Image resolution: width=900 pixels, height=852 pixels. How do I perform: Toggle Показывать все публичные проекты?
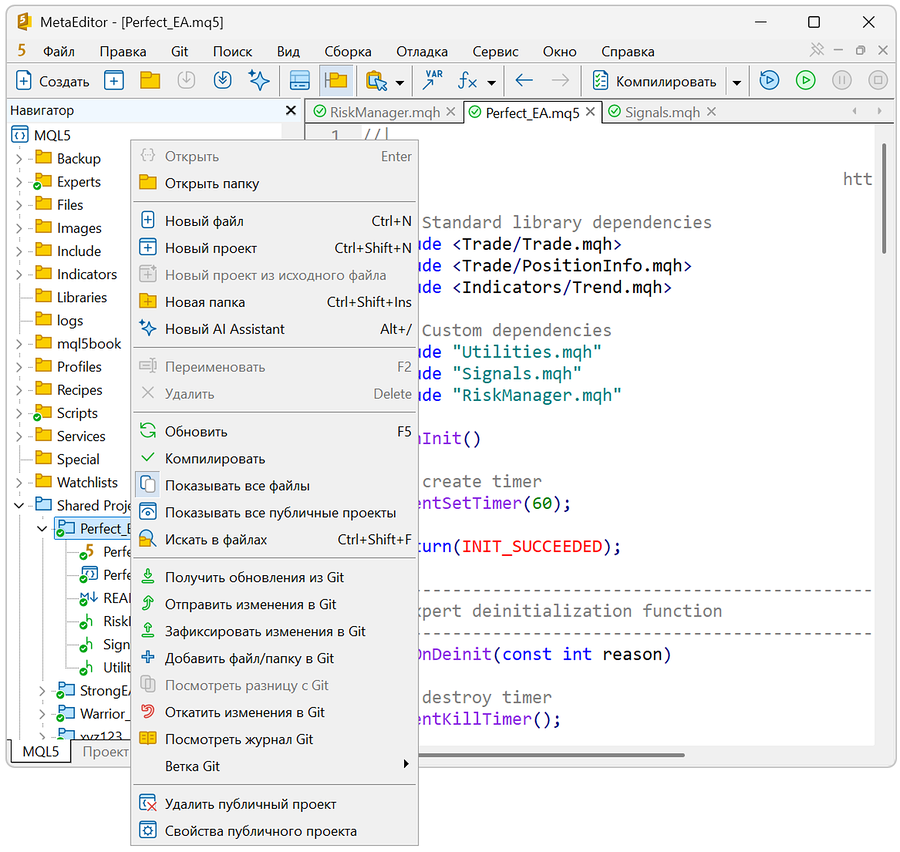coord(274,513)
